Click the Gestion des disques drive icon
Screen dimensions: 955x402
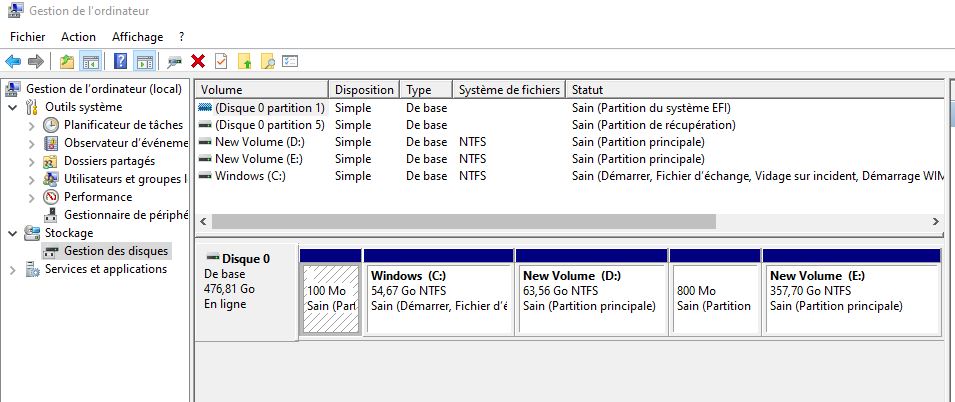(x=52, y=251)
